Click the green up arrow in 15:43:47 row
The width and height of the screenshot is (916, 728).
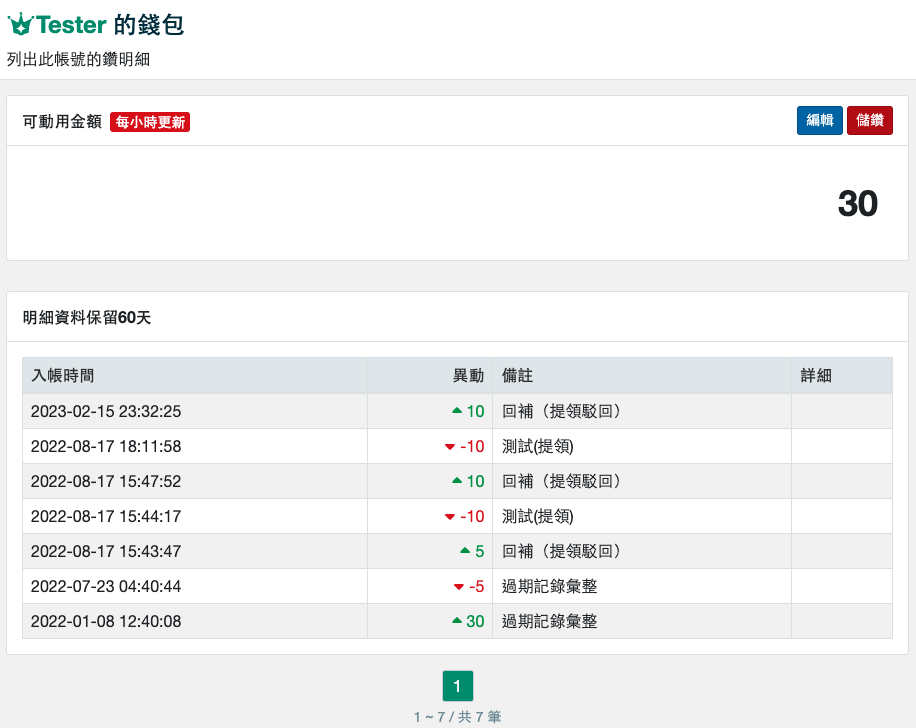pyautogui.click(x=464, y=550)
